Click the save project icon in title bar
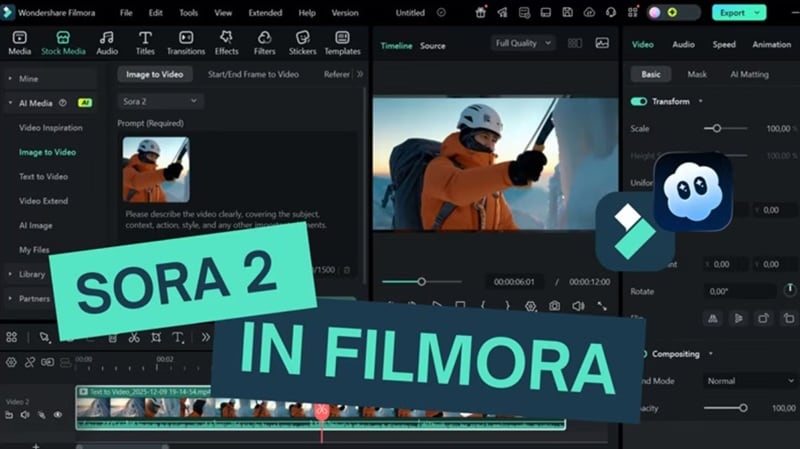This screenshot has height=449, width=800. tap(567, 13)
